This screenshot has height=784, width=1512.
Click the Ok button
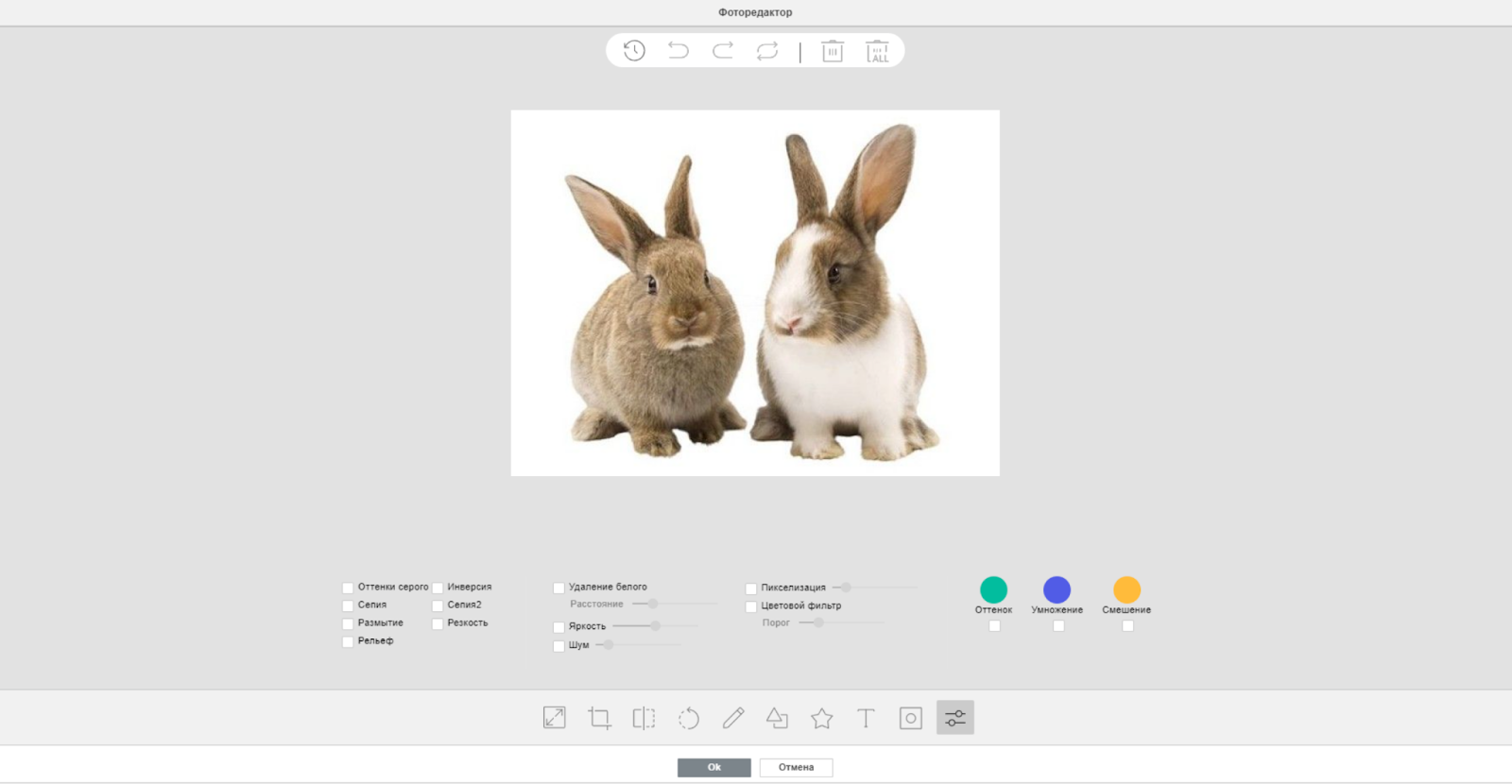click(x=713, y=767)
